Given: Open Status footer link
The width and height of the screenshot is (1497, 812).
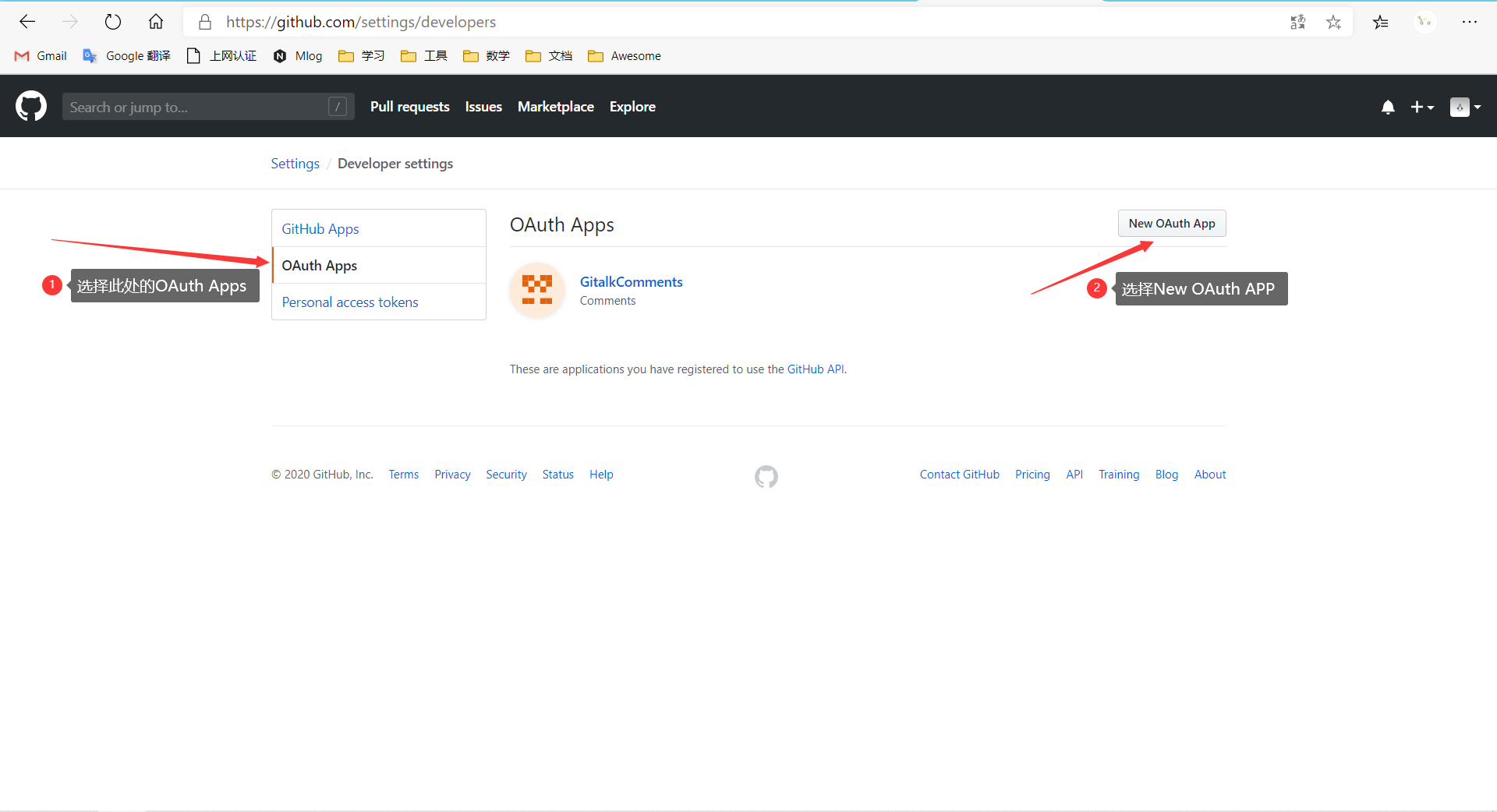Looking at the screenshot, I should [x=558, y=475].
